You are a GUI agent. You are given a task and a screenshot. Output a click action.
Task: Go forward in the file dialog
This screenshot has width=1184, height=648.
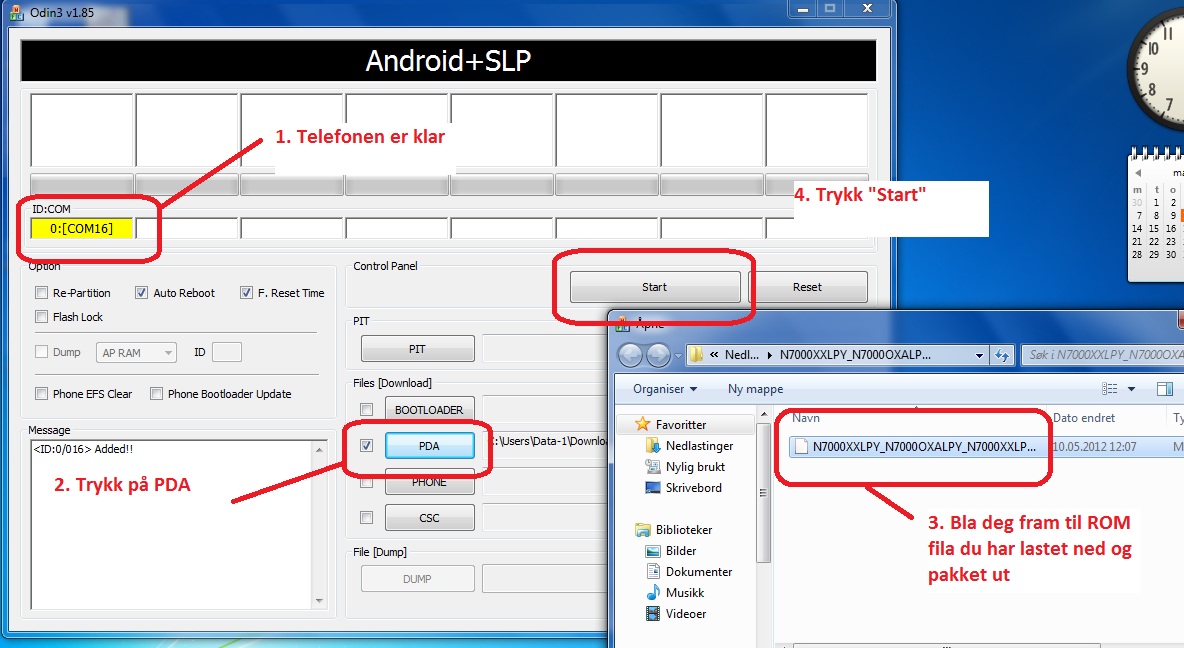point(658,354)
